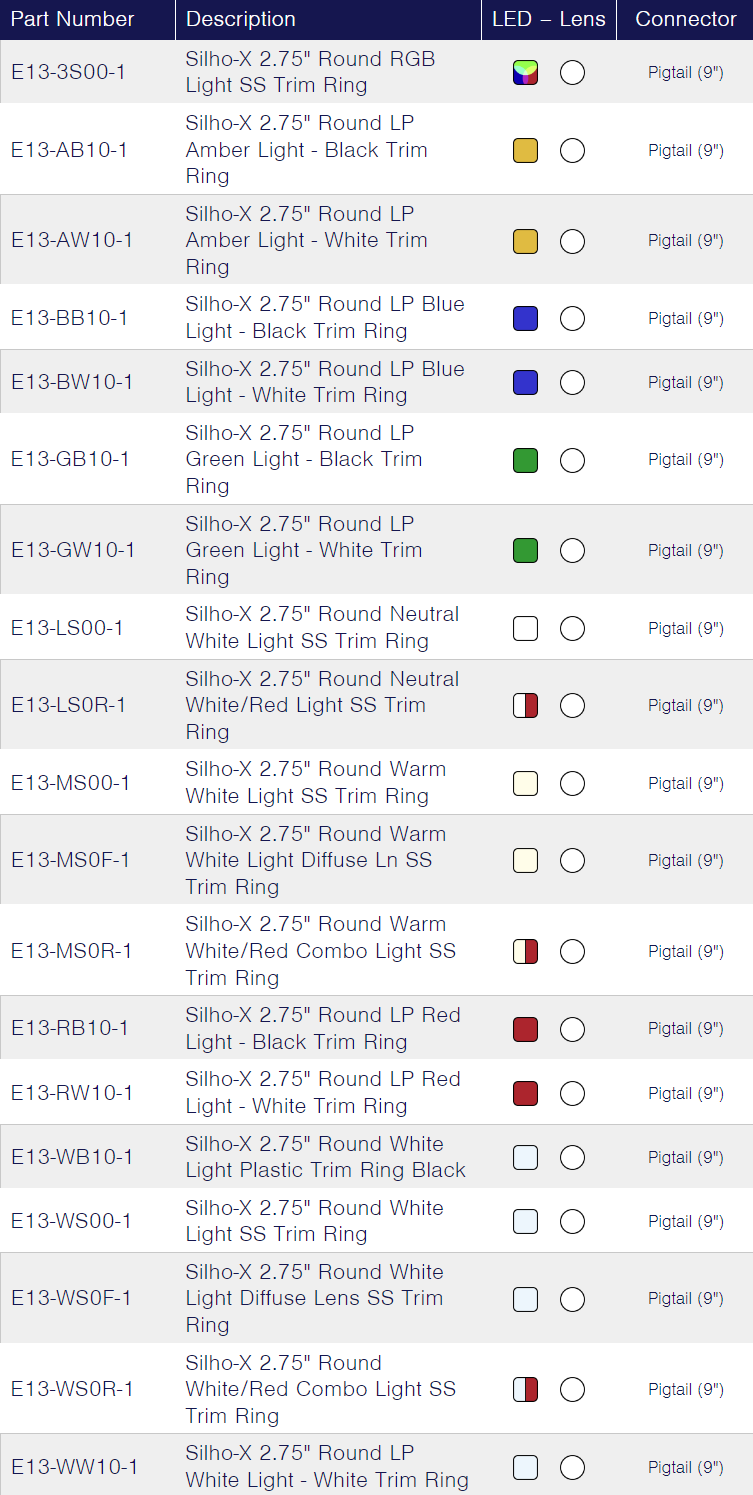This screenshot has height=1495, width=753.
Task: Click the RGB LED icon for E13-3S00-1
Action: pos(525,72)
